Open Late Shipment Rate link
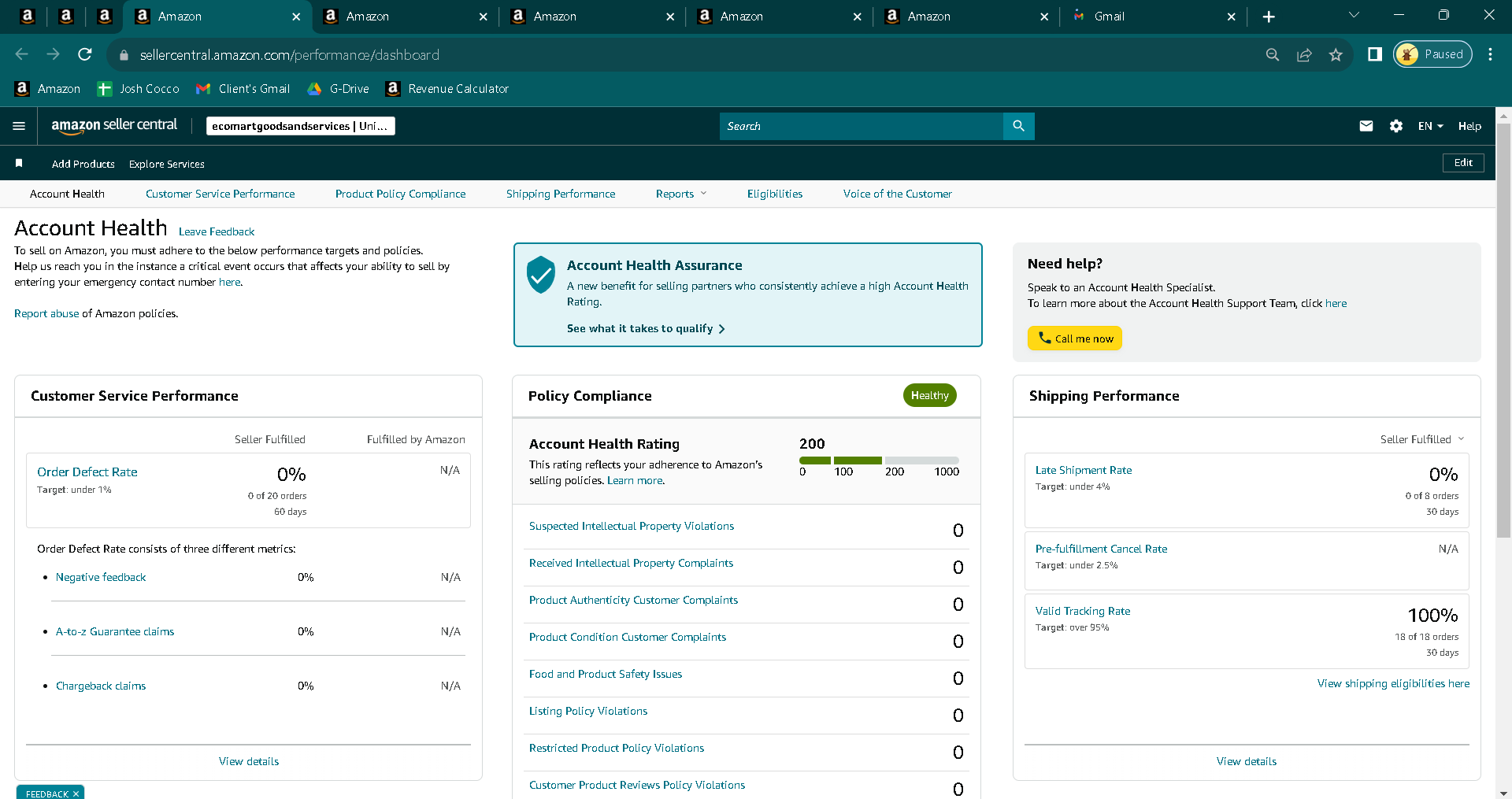This screenshot has height=799, width=1512. pos(1084,470)
